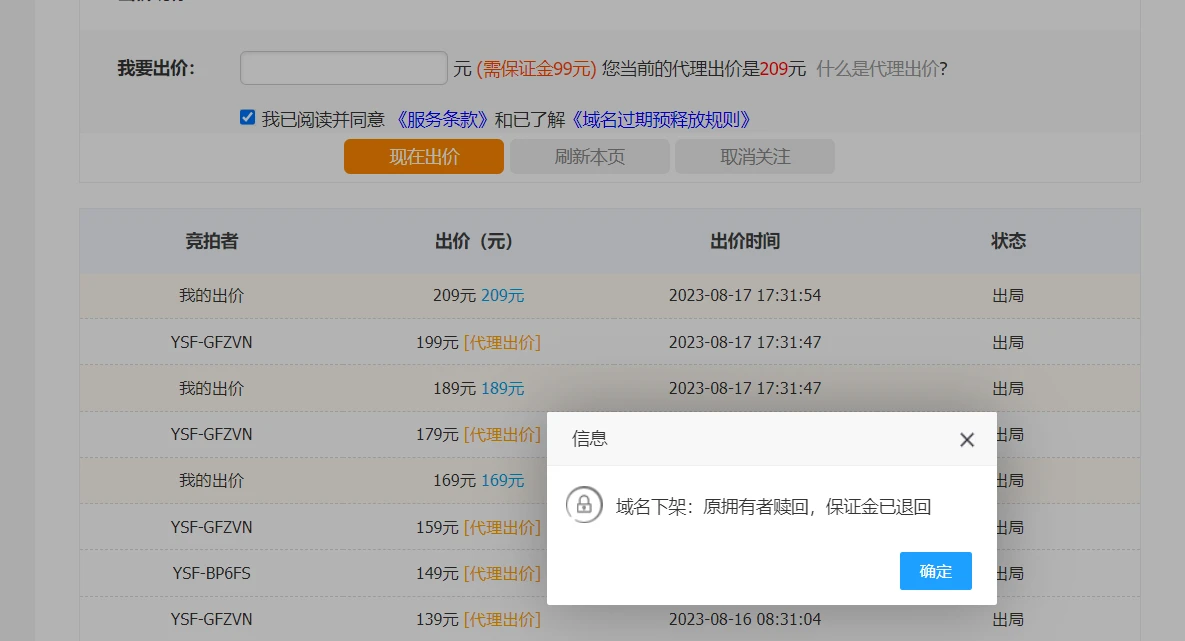Click the blue 169元 bid amount
This screenshot has height=641, width=1185.
[x=502, y=481]
